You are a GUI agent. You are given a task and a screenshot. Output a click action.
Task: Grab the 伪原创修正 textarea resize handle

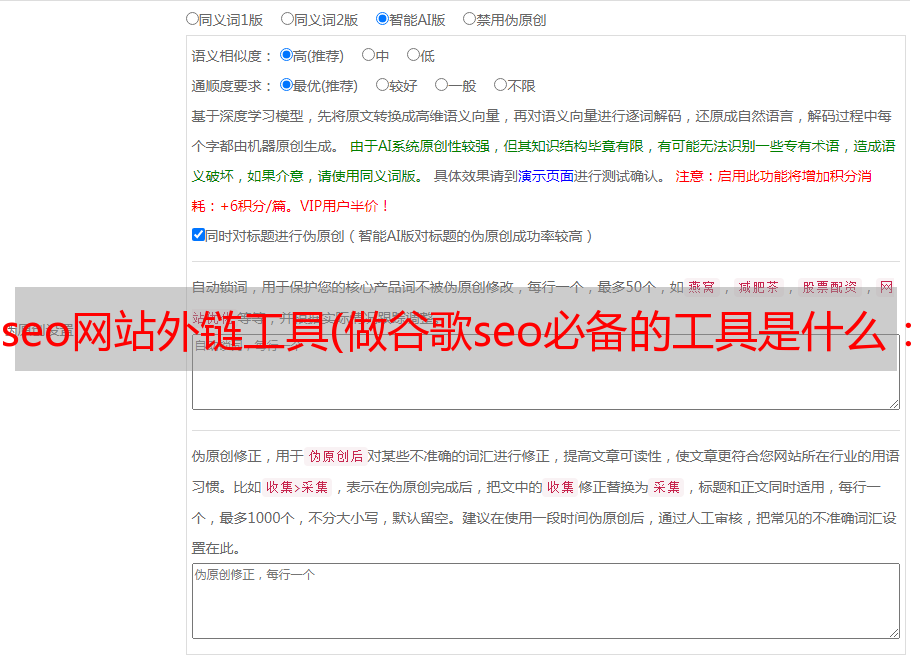894,633
